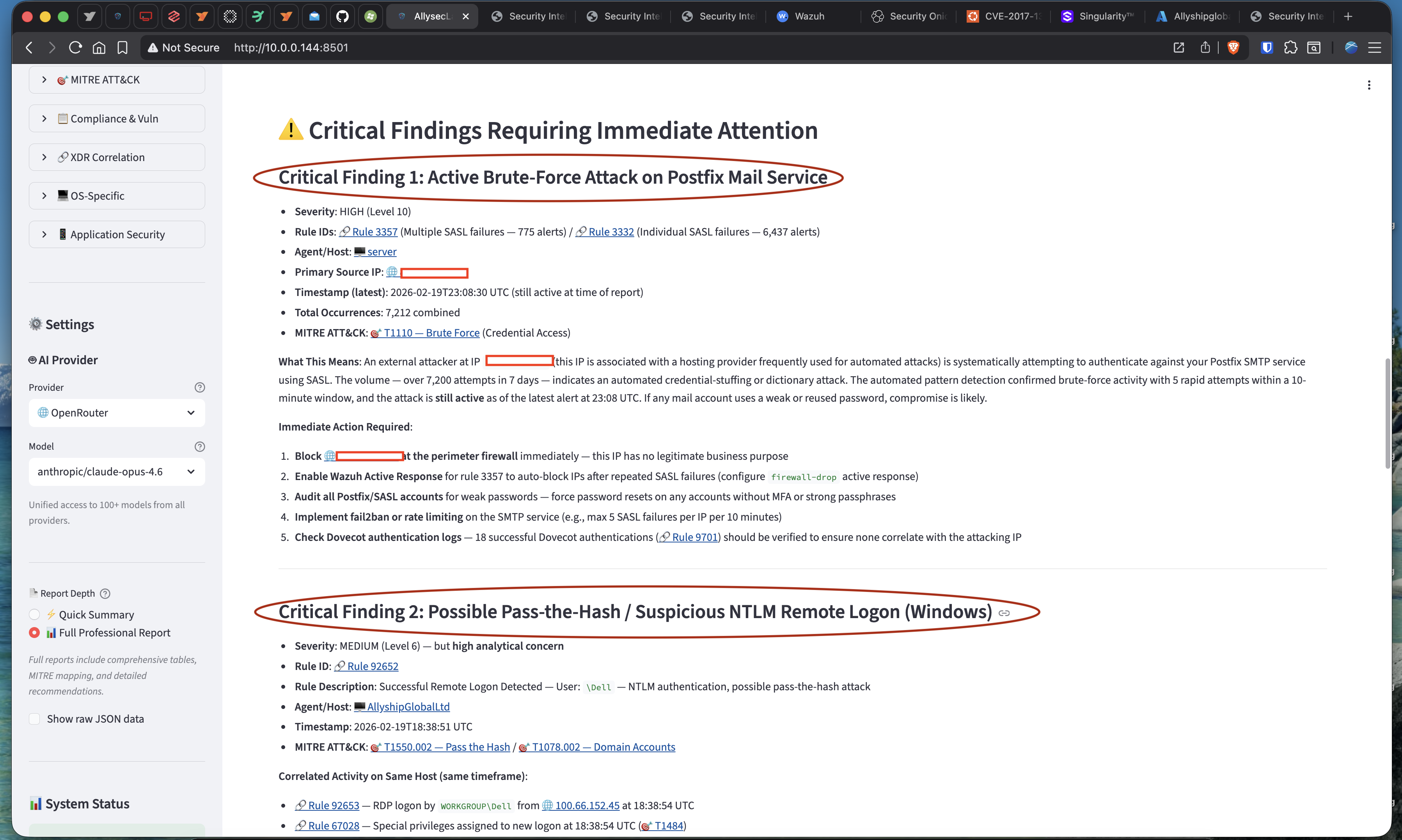The width and height of the screenshot is (1402, 840).
Task: Click the help icon next to Model
Action: point(199,446)
